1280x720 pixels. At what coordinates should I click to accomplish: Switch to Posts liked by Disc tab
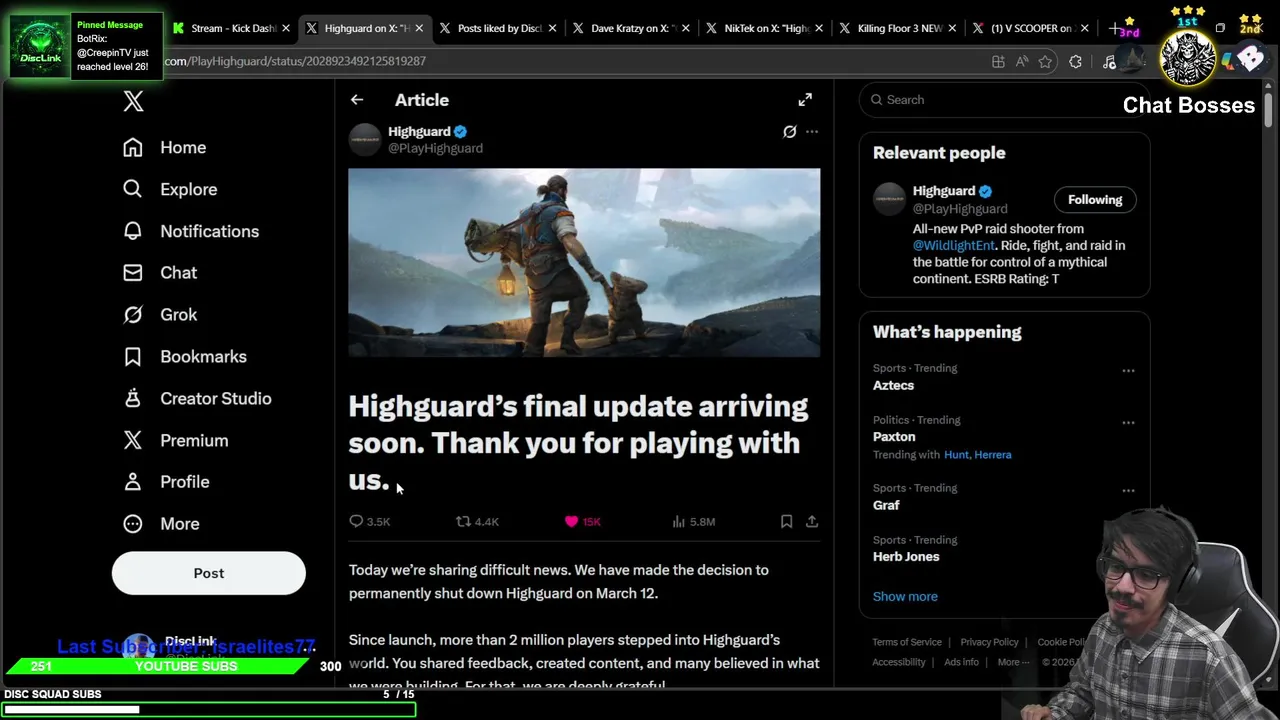click(497, 28)
